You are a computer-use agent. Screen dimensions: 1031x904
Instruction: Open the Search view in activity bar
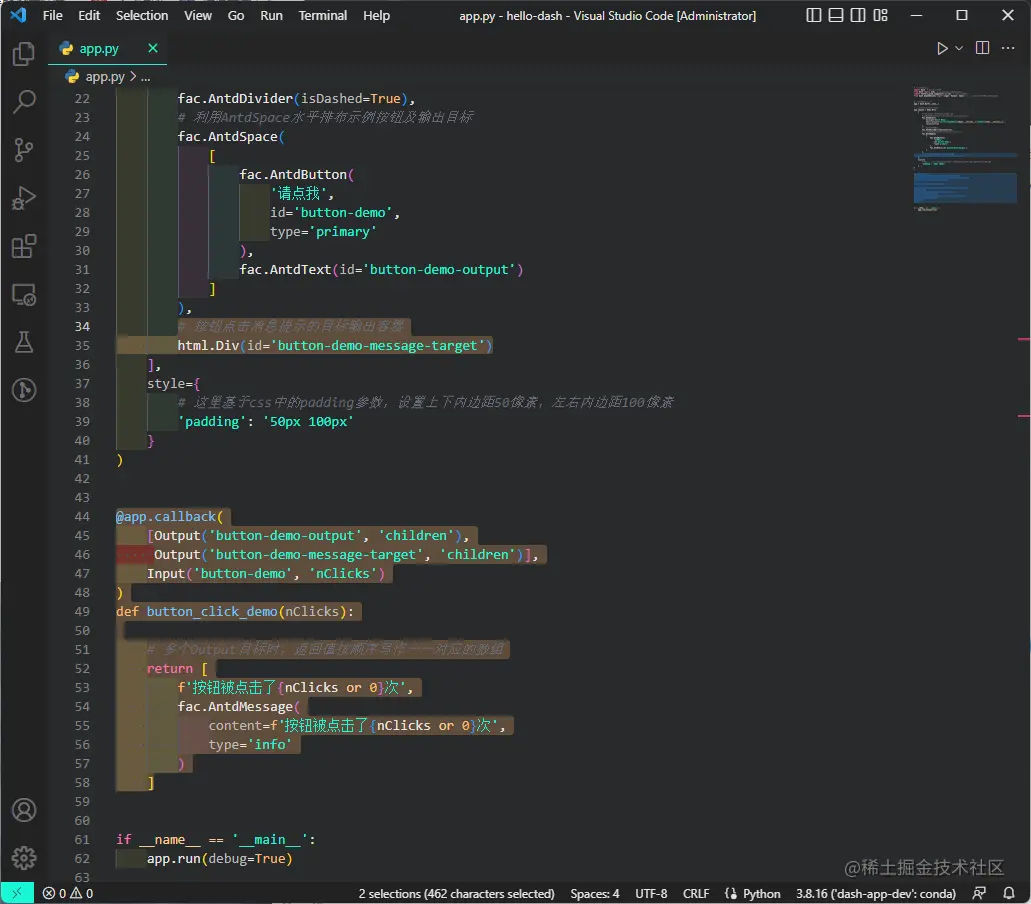point(24,101)
